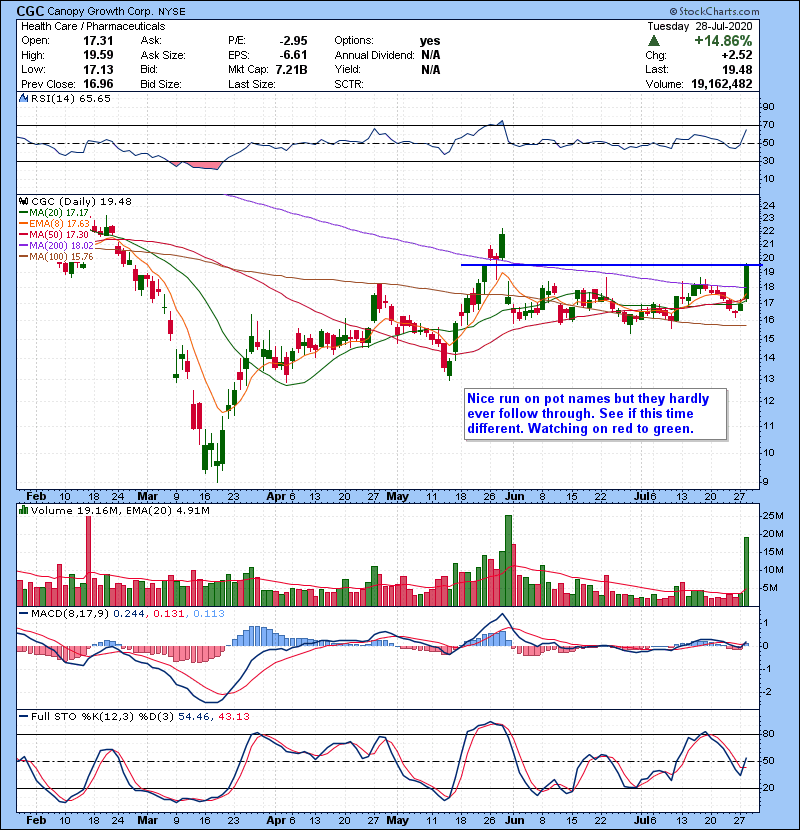Viewport: 800px width, 830px height.
Task: Click the MA(20) 17.17 legend entry
Action: coord(54,212)
